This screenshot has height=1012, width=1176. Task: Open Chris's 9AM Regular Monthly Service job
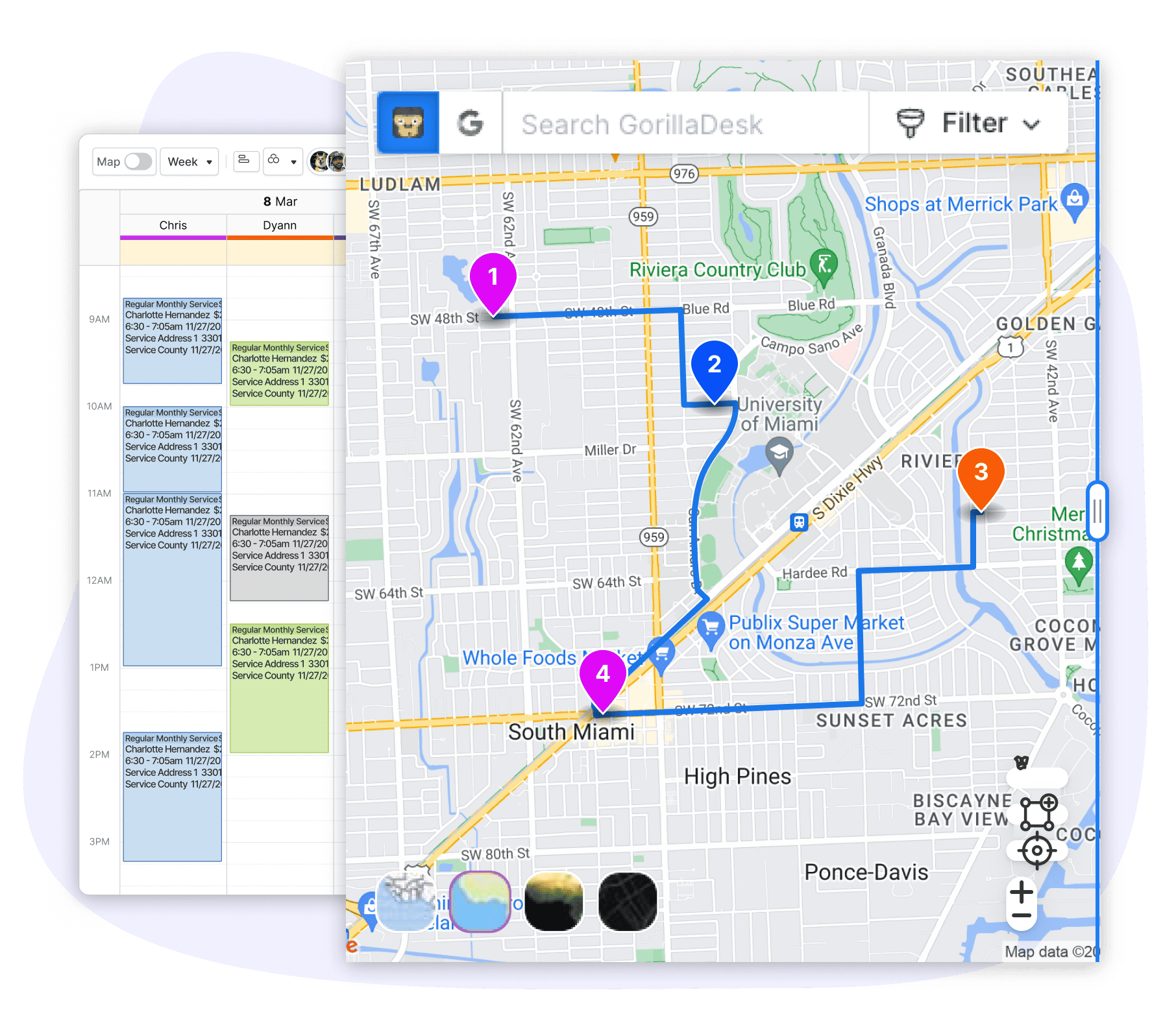(x=173, y=341)
